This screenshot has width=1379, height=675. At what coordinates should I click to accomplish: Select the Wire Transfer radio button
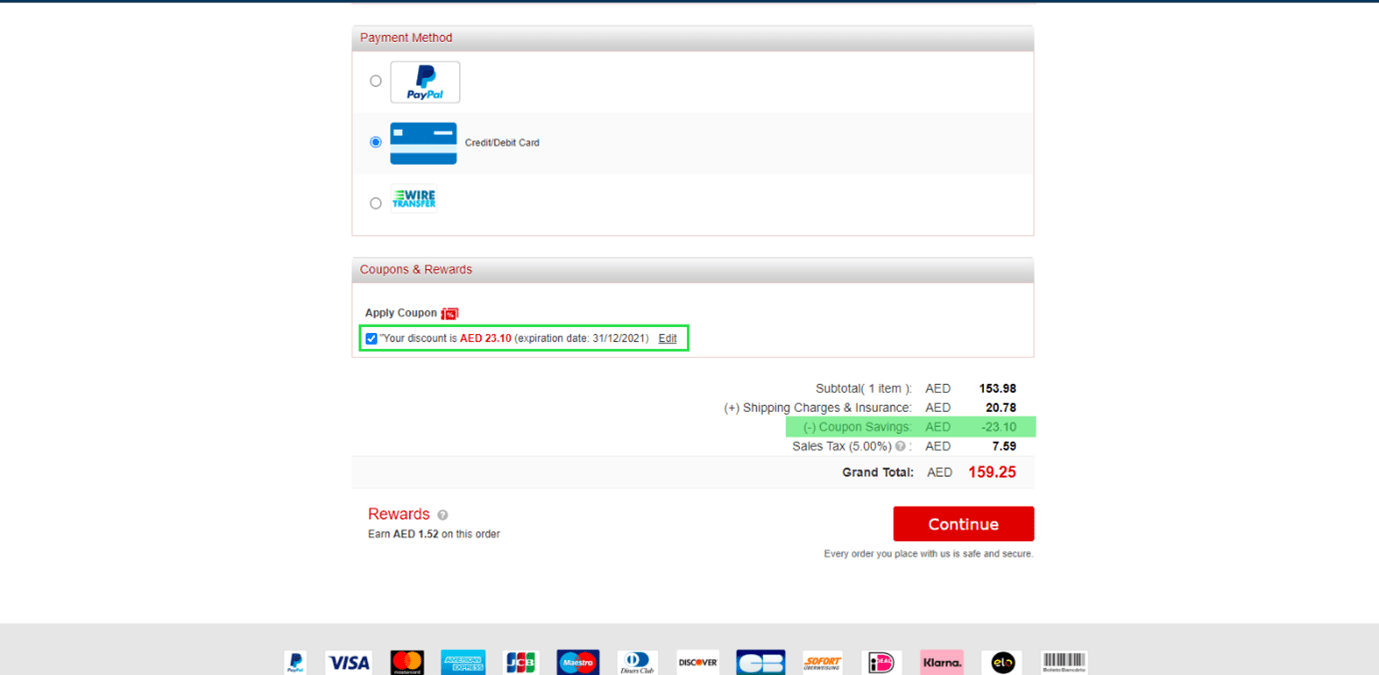click(376, 203)
